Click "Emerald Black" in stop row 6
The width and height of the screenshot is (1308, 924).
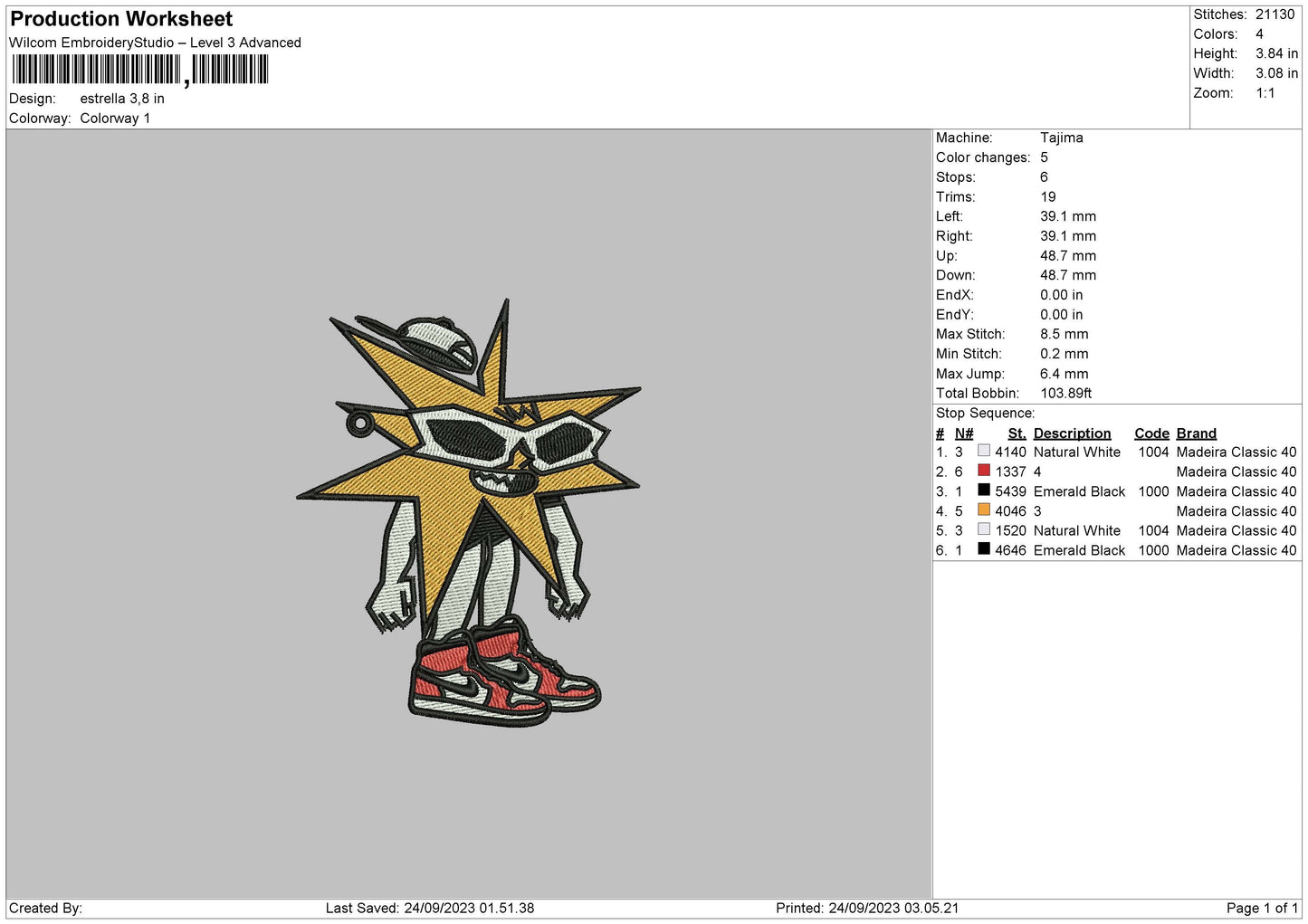tap(1079, 551)
